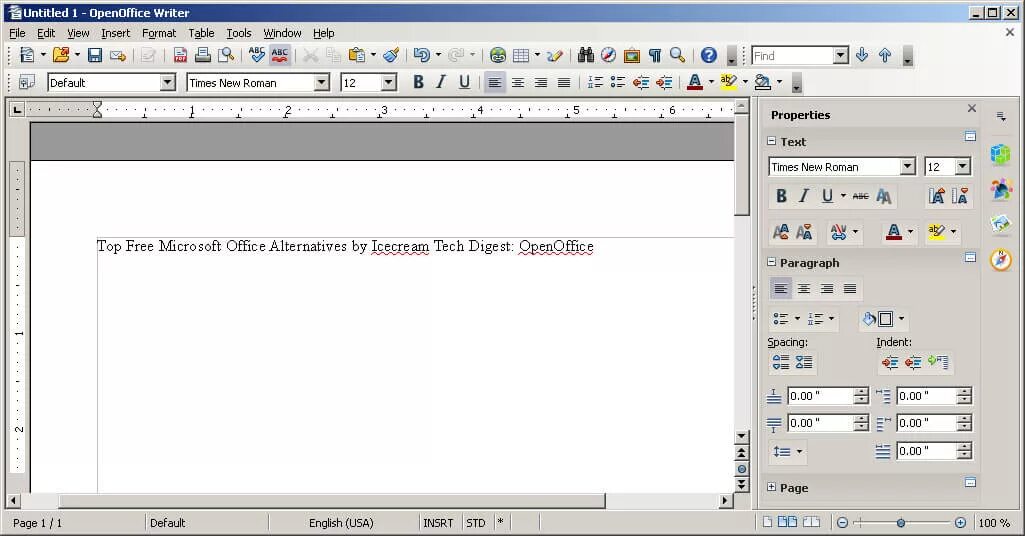1025x536 pixels.
Task: Save the document with the floppy icon
Action: [x=95, y=56]
